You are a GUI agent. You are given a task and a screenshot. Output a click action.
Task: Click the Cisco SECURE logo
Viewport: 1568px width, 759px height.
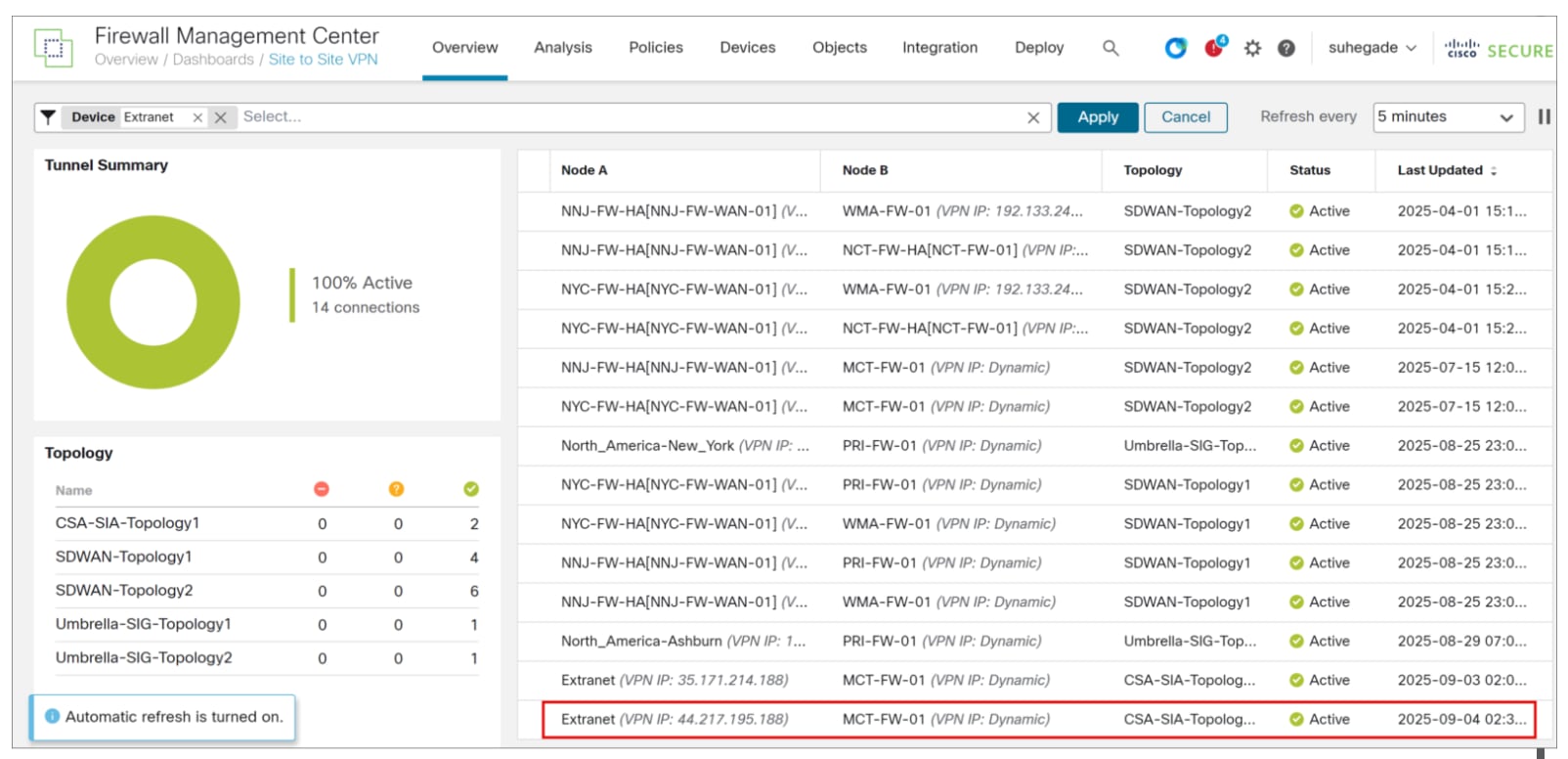point(1499,49)
